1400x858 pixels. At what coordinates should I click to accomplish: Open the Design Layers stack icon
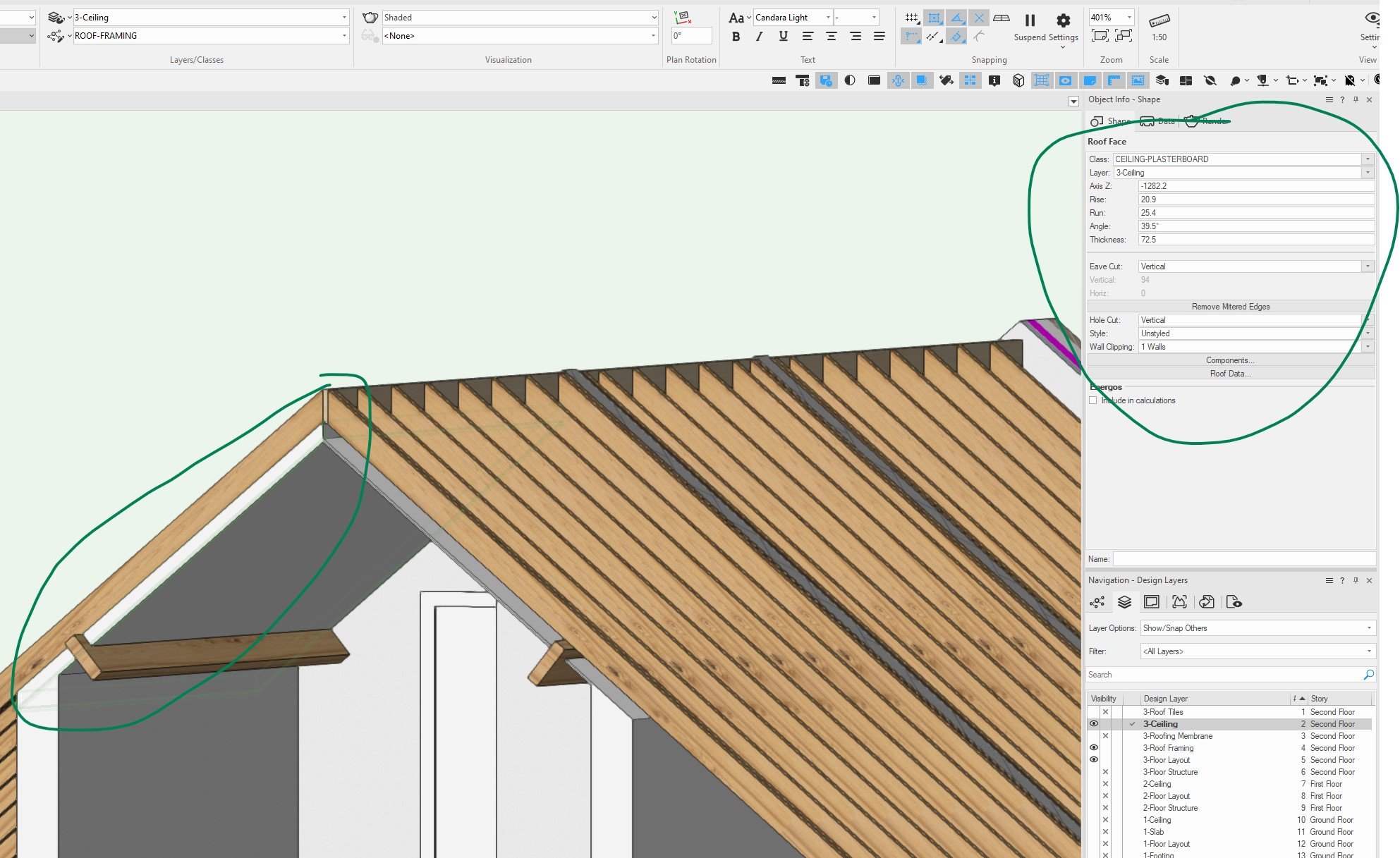point(1124,602)
